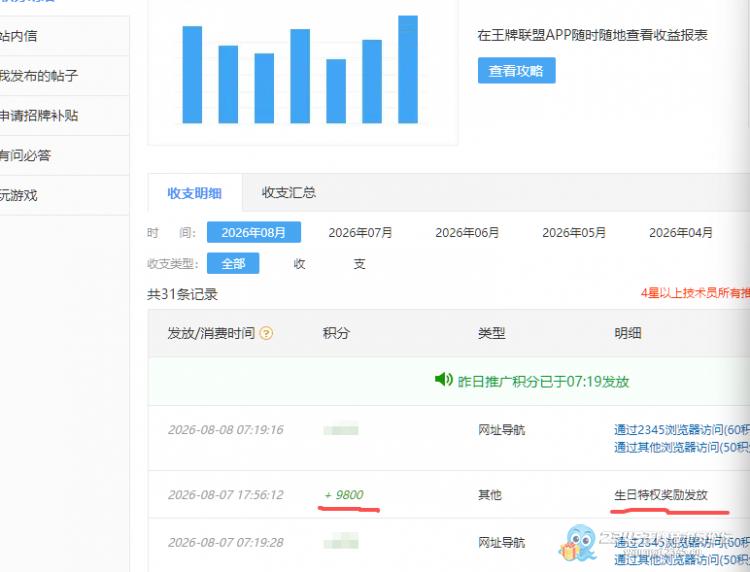This screenshot has width=750, height=572.
Task: Click the green speaker announcement icon
Action: 443,380
